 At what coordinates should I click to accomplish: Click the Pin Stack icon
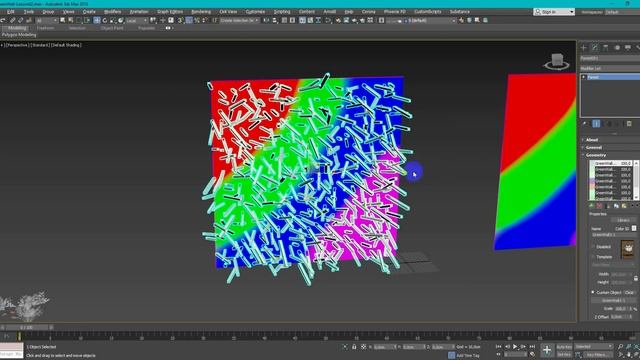pyautogui.click(x=584, y=124)
